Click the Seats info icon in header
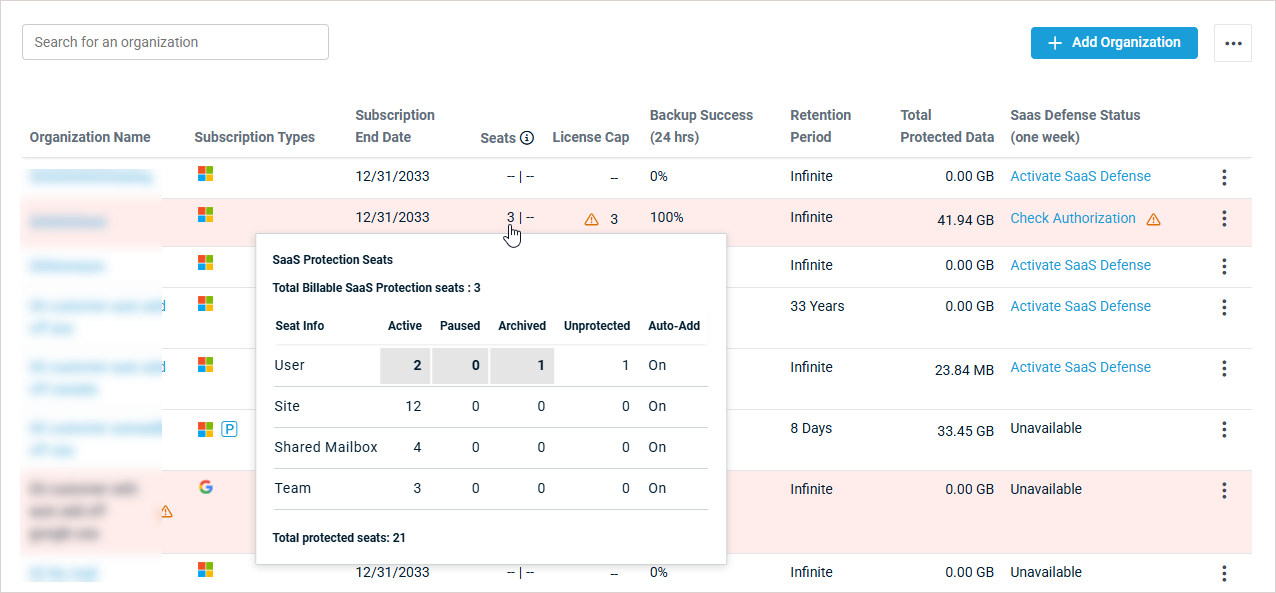Viewport: 1276px width, 593px height. tap(527, 138)
